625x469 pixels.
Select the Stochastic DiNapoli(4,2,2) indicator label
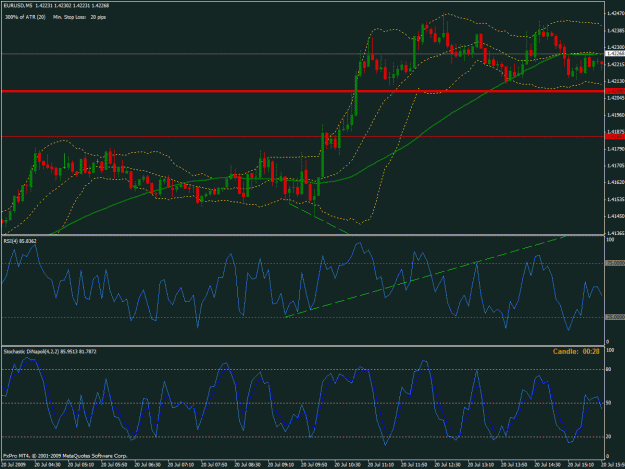(50, 351)
